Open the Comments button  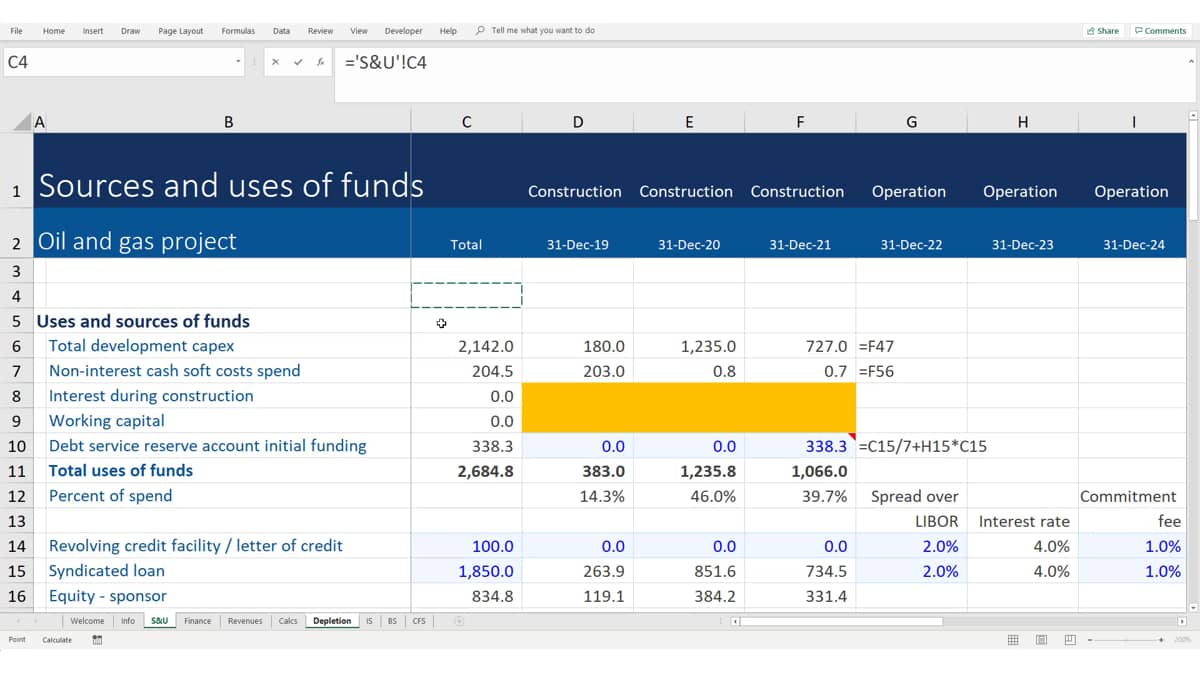pyautogui.click(x=1160, y=31)
